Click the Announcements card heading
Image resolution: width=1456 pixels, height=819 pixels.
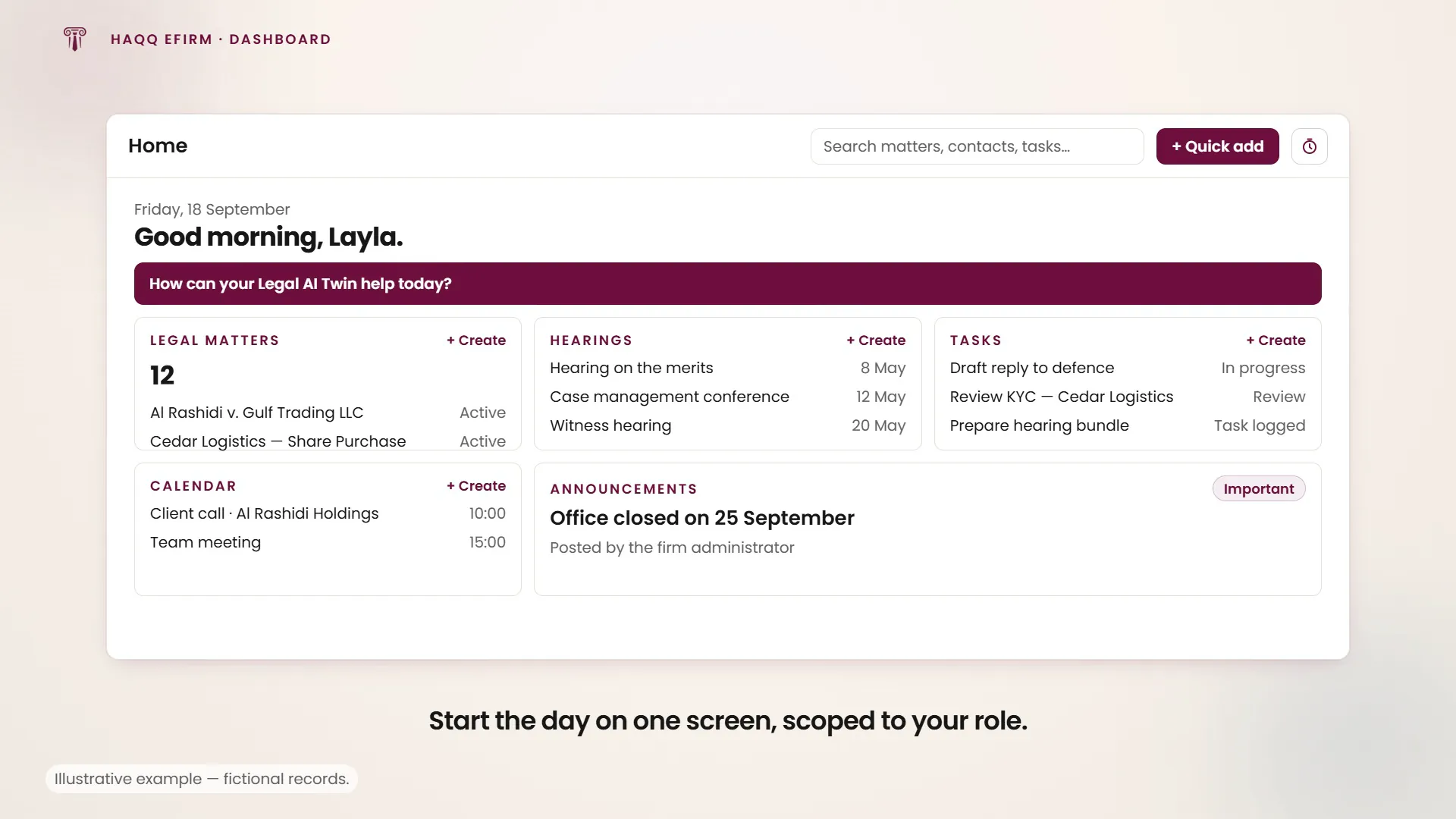click(x=623, y=489)
